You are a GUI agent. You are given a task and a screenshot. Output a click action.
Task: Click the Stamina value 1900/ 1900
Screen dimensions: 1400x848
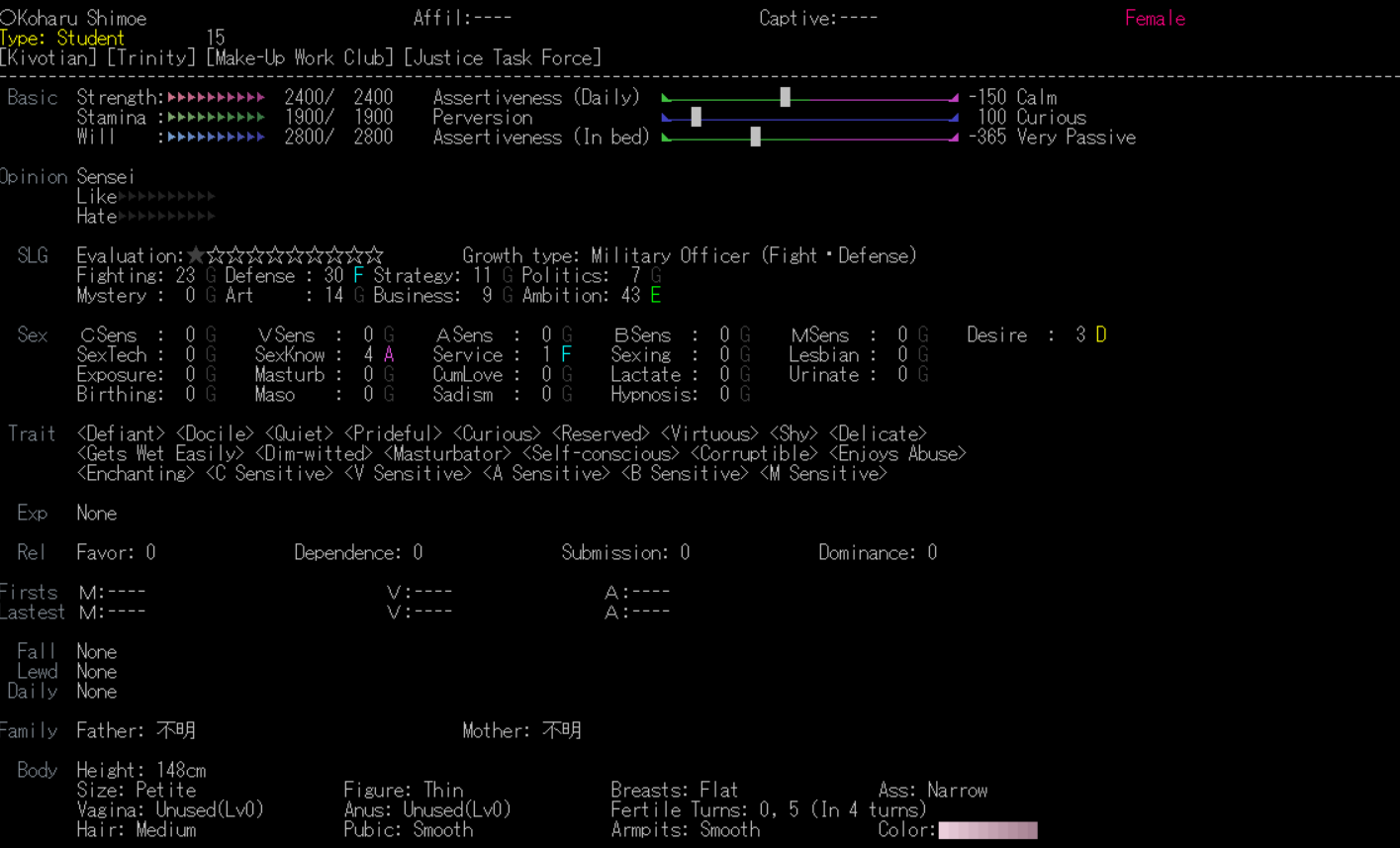click(x=338, y=118)
